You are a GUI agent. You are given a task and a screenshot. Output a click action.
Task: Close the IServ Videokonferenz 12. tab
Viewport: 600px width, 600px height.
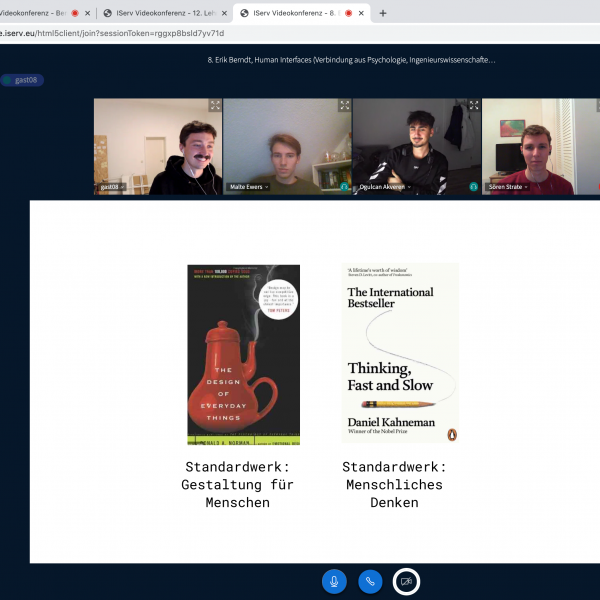pos(224,13)
